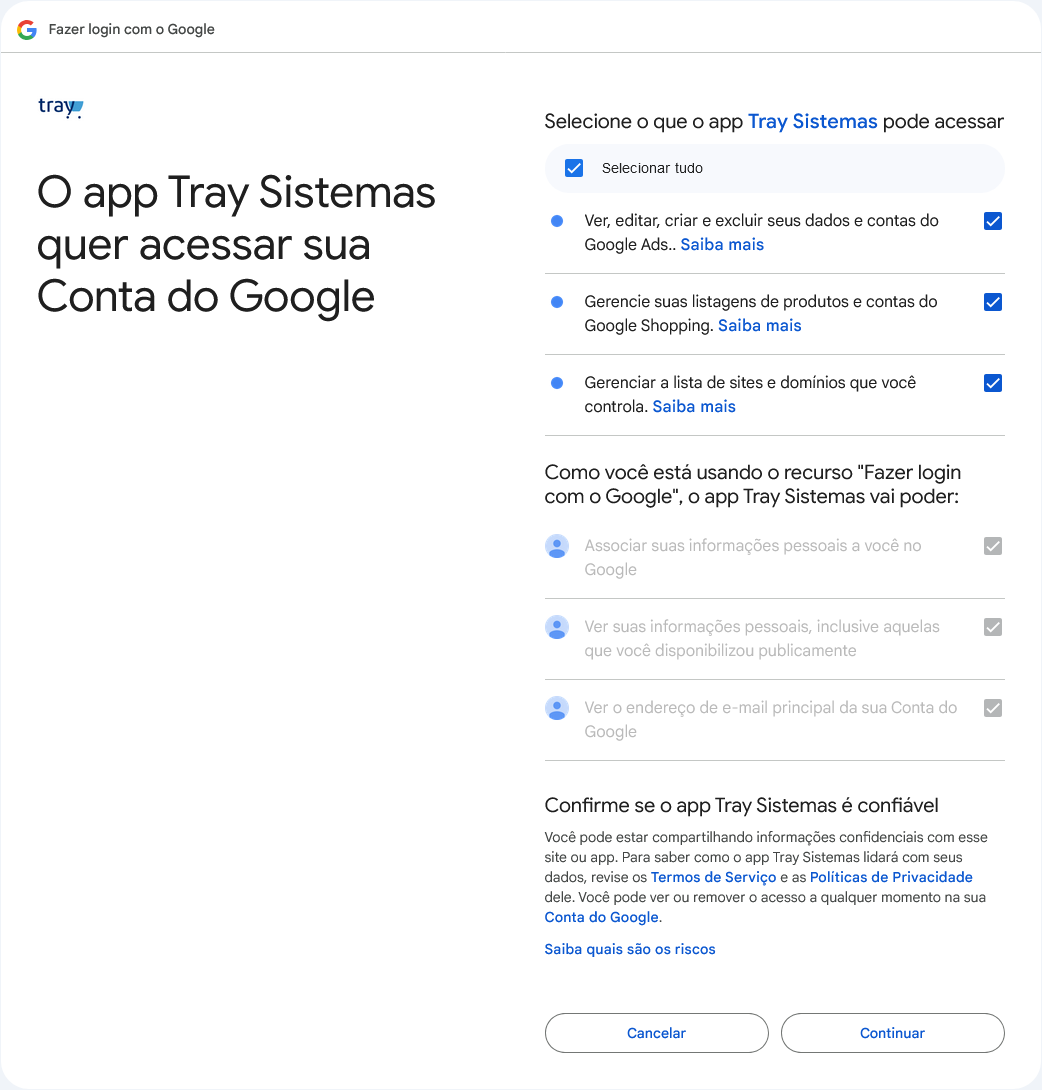Click the greyed endereço de e-mail checkbox

coord(993,708)
